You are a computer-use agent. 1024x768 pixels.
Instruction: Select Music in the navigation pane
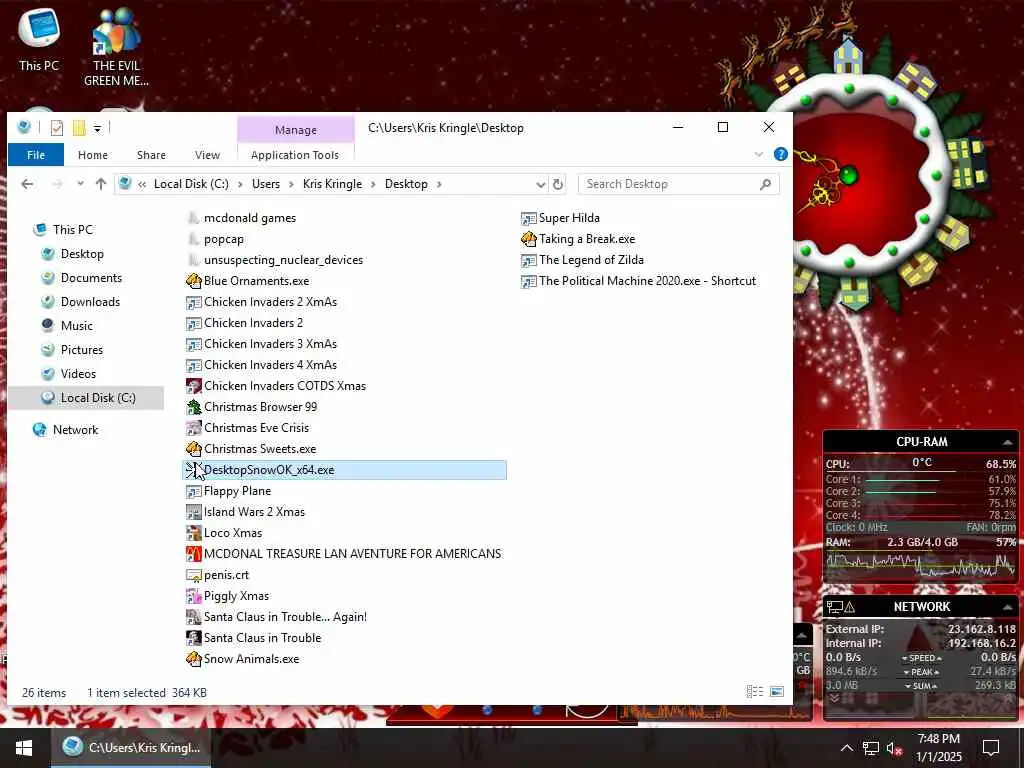tap(76, 326)
